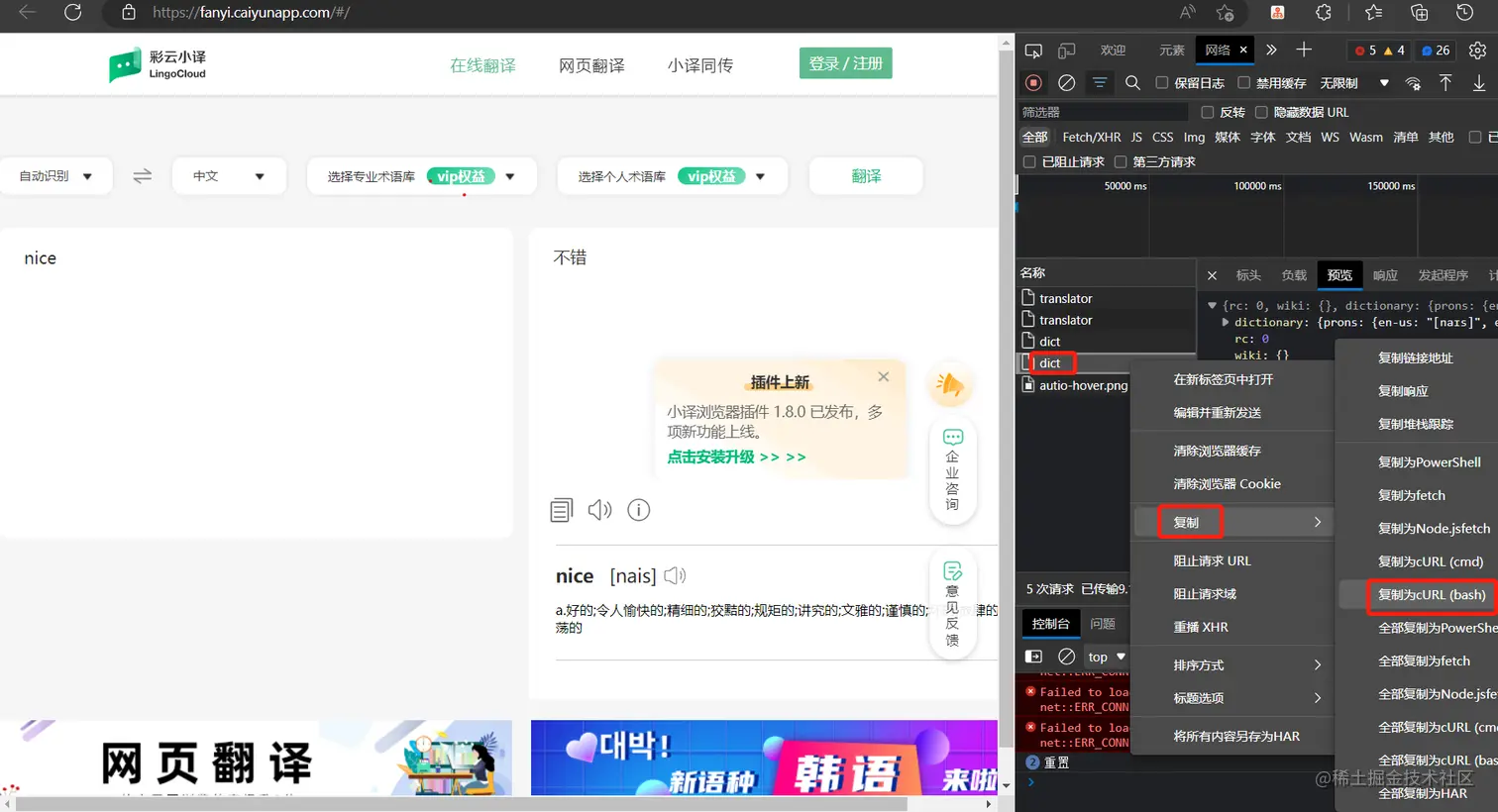This screenshot has width=1498, height=812.
Task: Expand the 选择专业术语库 dropdown
Action: coord(422,176)
